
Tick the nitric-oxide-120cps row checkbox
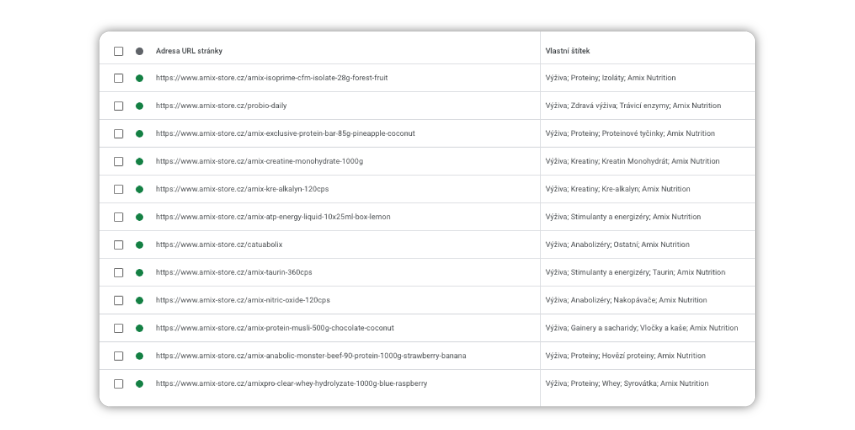coord(118,300)
